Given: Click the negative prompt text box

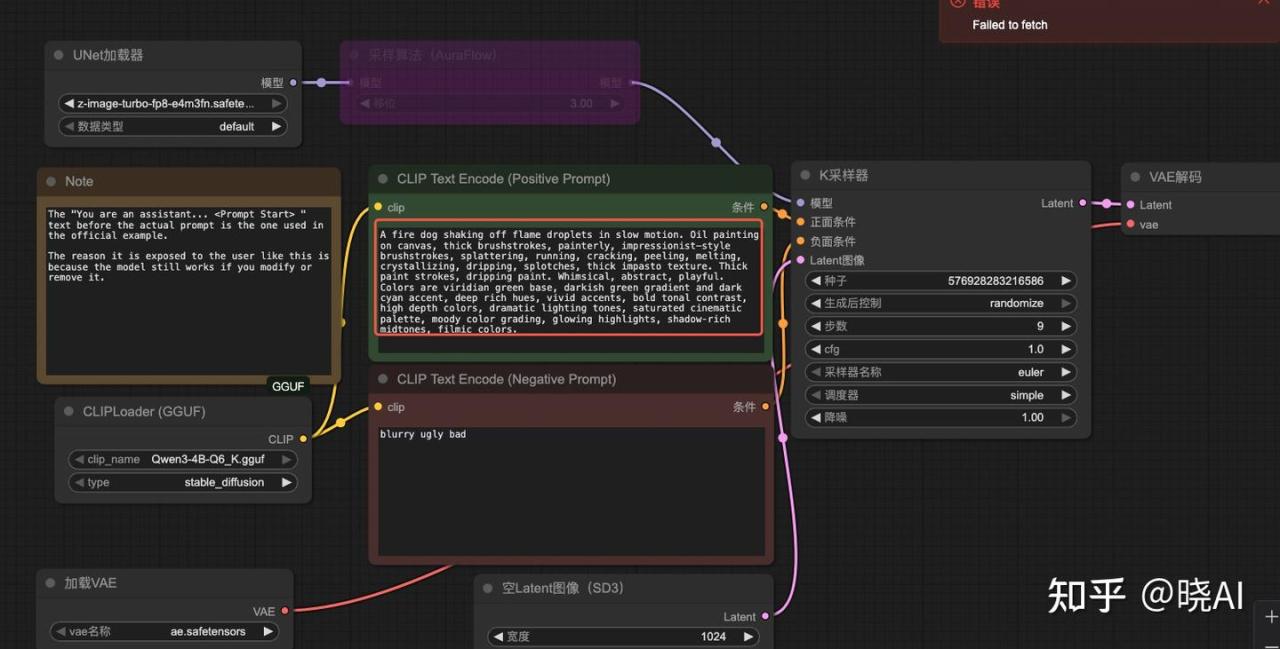Looking at the screenshot, I should pyautogui.click(x=571, y=490).
